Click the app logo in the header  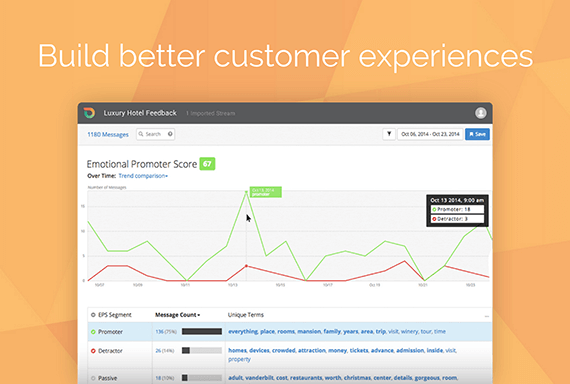tap(89, 113)
